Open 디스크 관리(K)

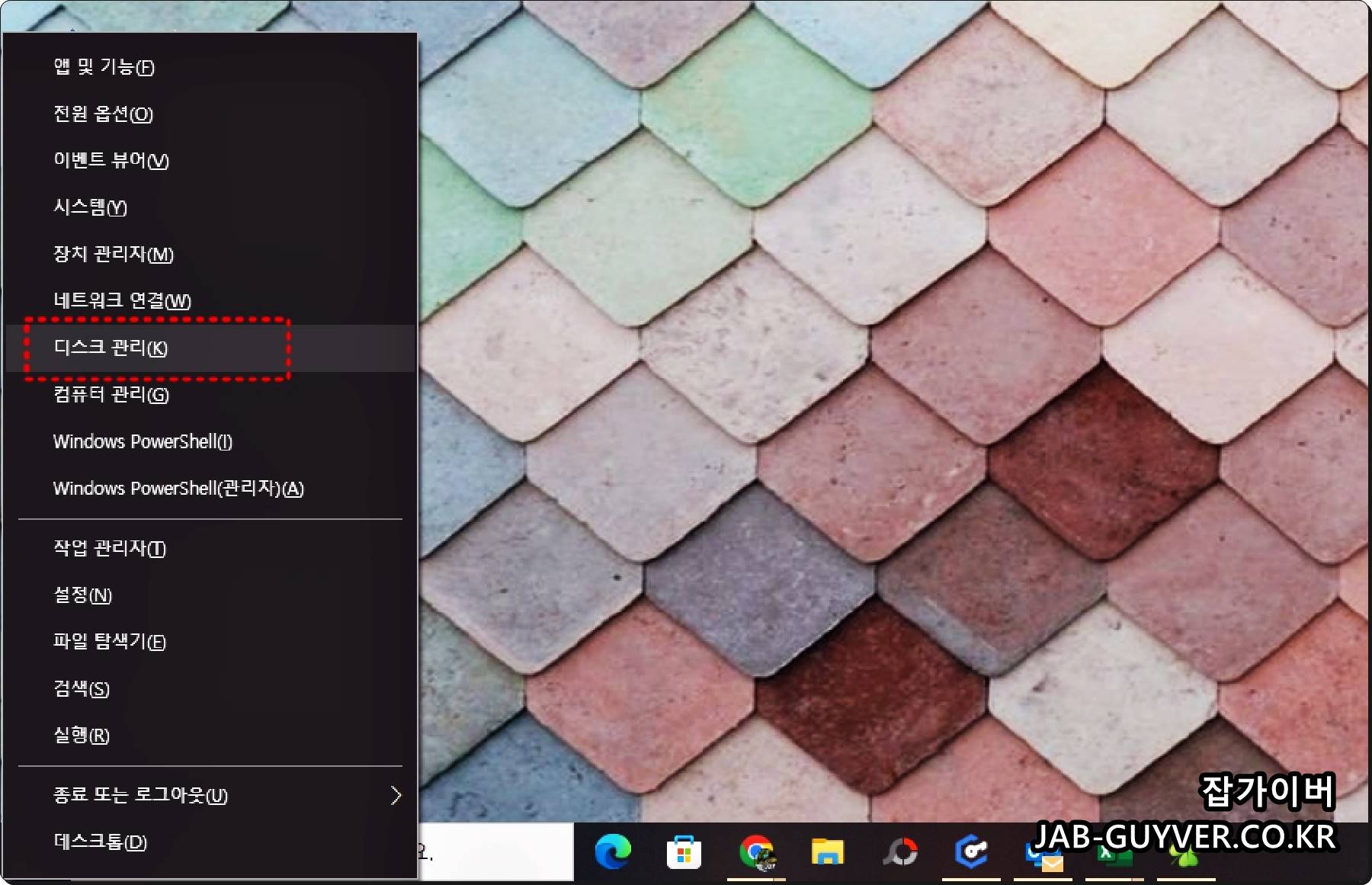[210, 348]
